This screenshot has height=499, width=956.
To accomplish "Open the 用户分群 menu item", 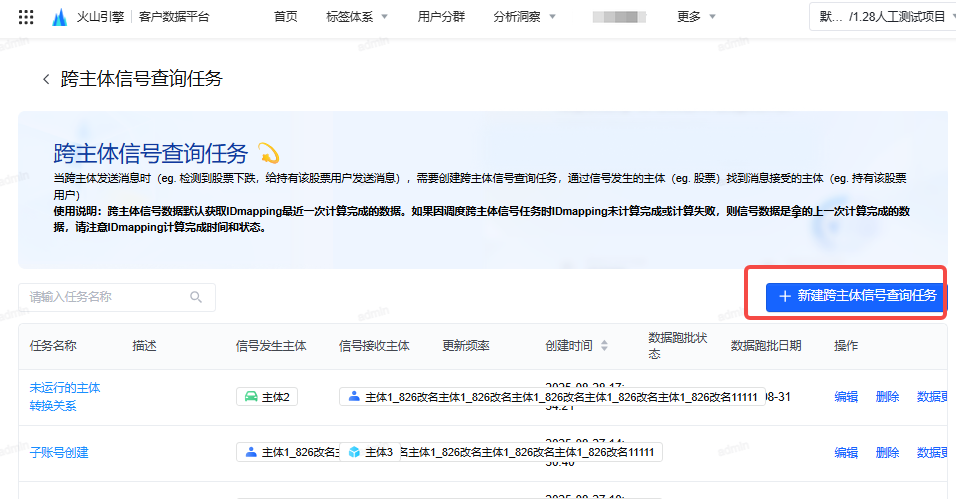I will click(441, 17).
